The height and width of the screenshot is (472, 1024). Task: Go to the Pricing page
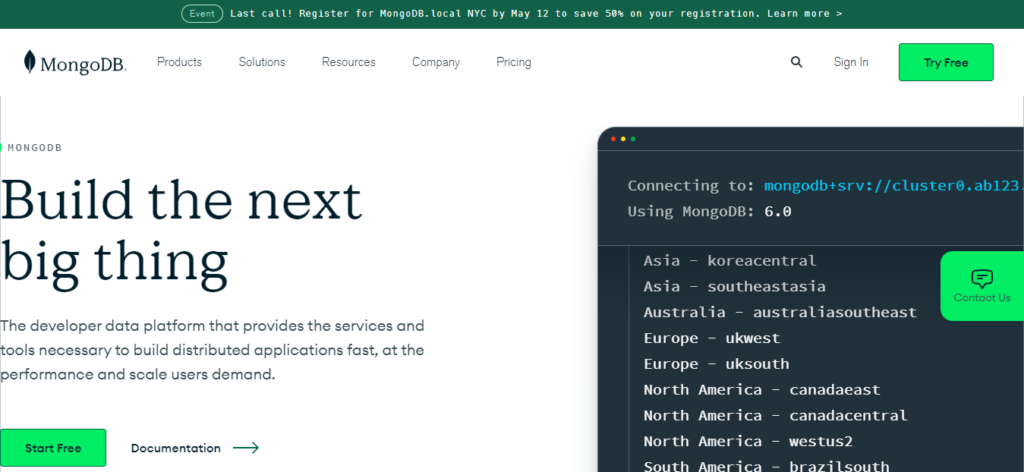click(513, 62)
